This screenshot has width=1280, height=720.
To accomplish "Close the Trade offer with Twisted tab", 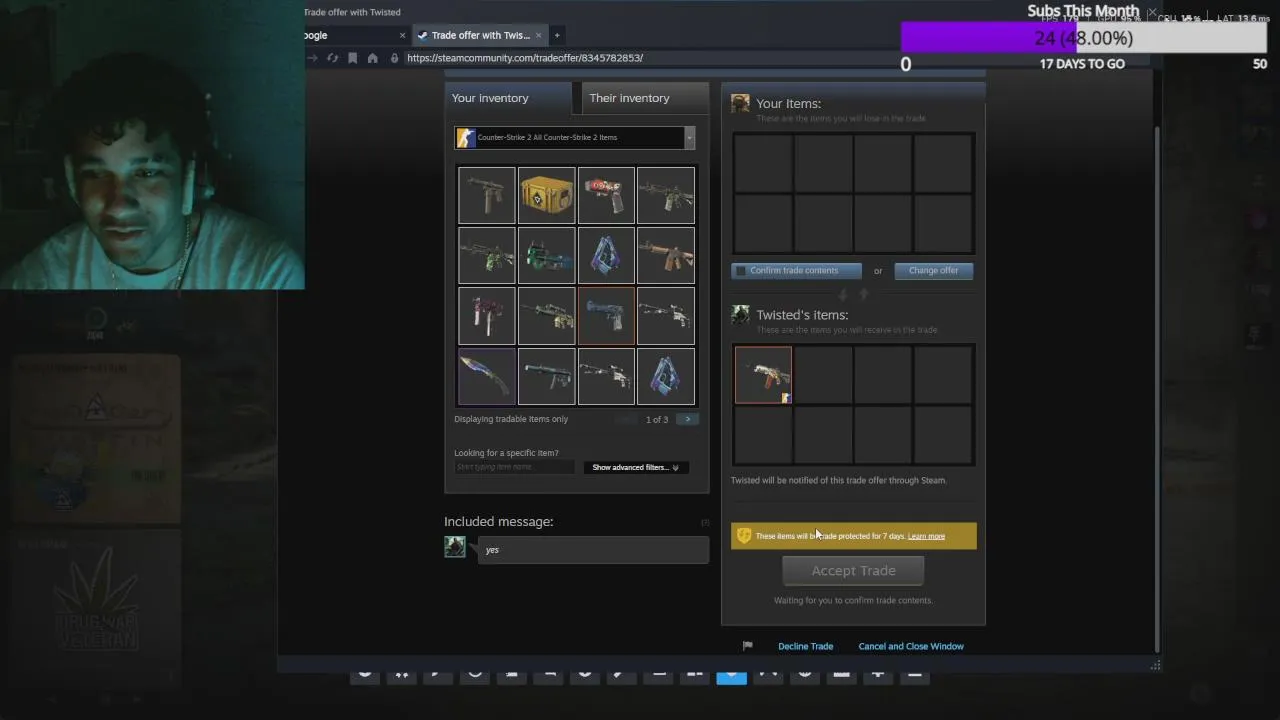I will coord(538,35).
